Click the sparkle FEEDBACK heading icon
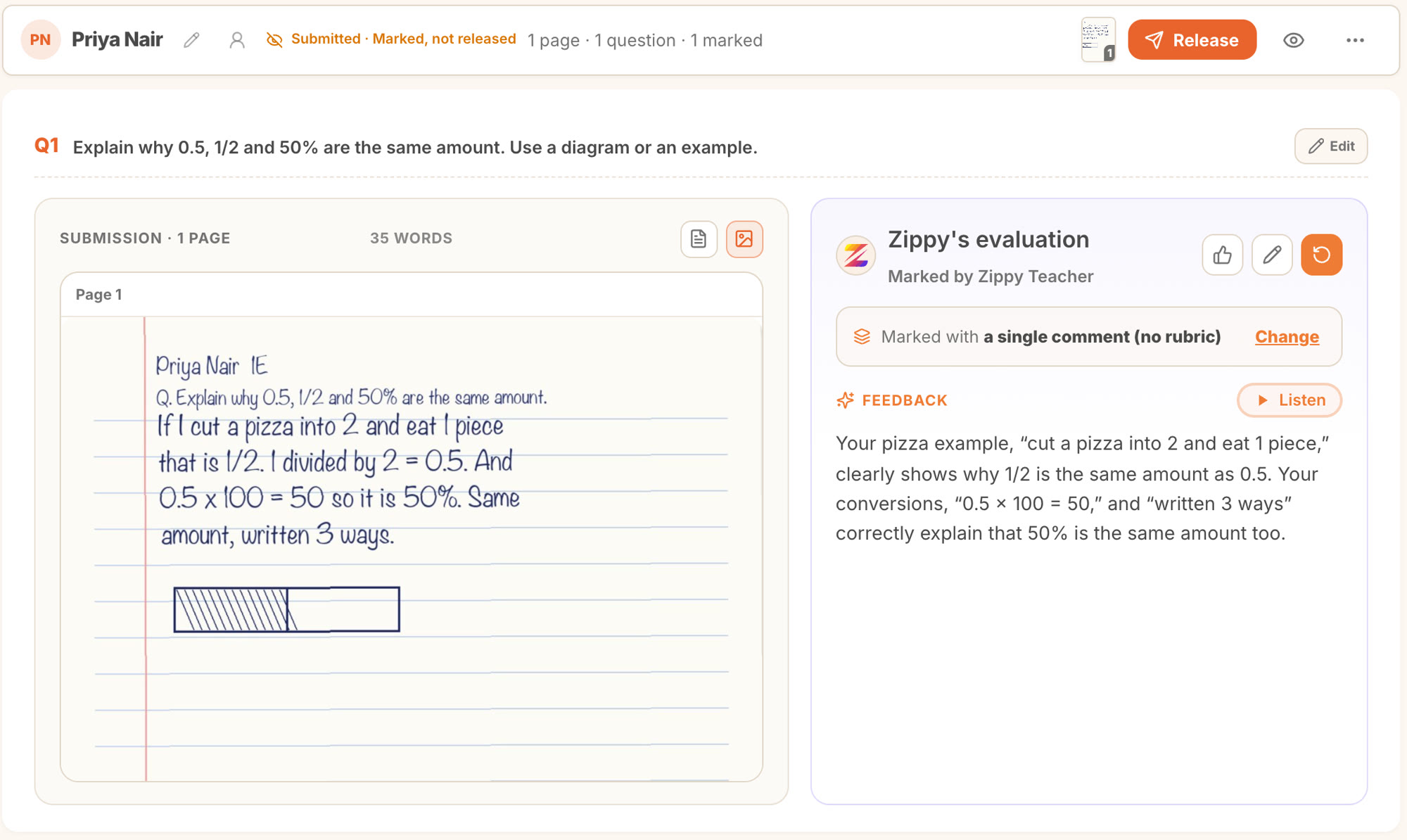Image resolution: width=1407 pixels, height=840 pixels. [846, 400]
